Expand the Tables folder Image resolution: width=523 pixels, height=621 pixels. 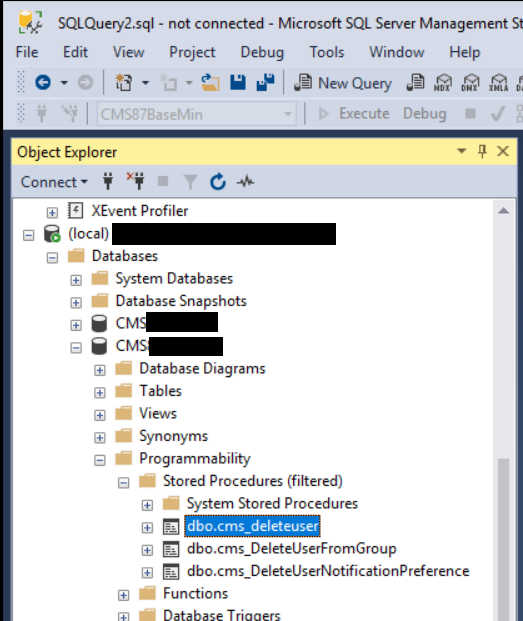point(99,393)
